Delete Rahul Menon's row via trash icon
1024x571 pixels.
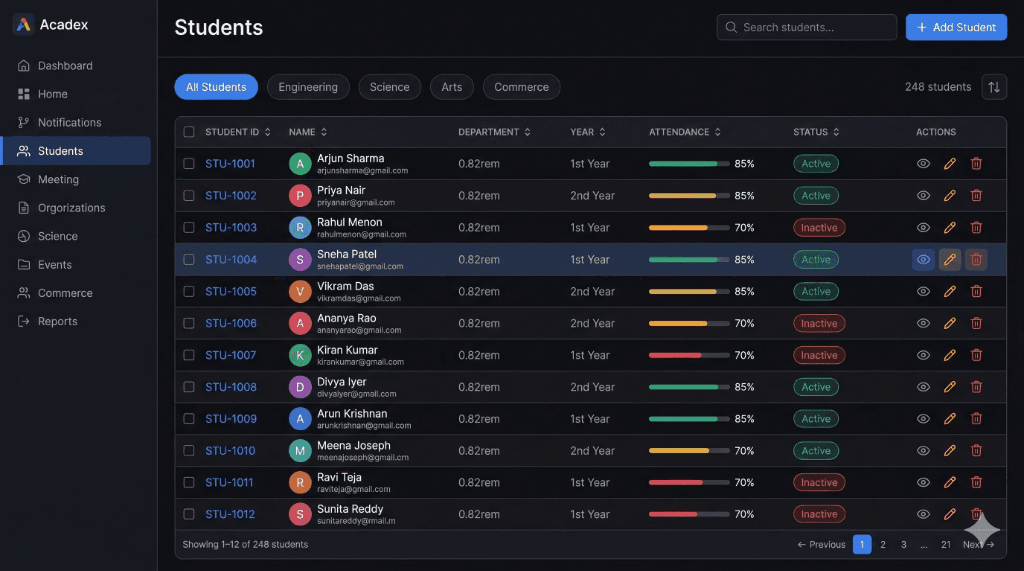click(x=976, y=228)
